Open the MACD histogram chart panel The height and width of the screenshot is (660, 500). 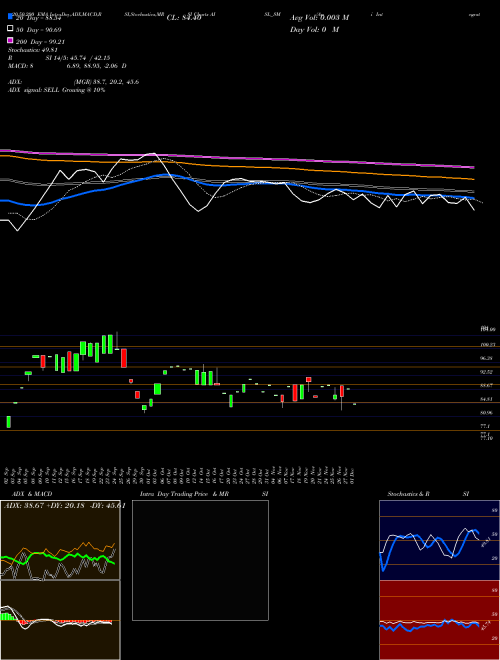click(x=60, y=620)
